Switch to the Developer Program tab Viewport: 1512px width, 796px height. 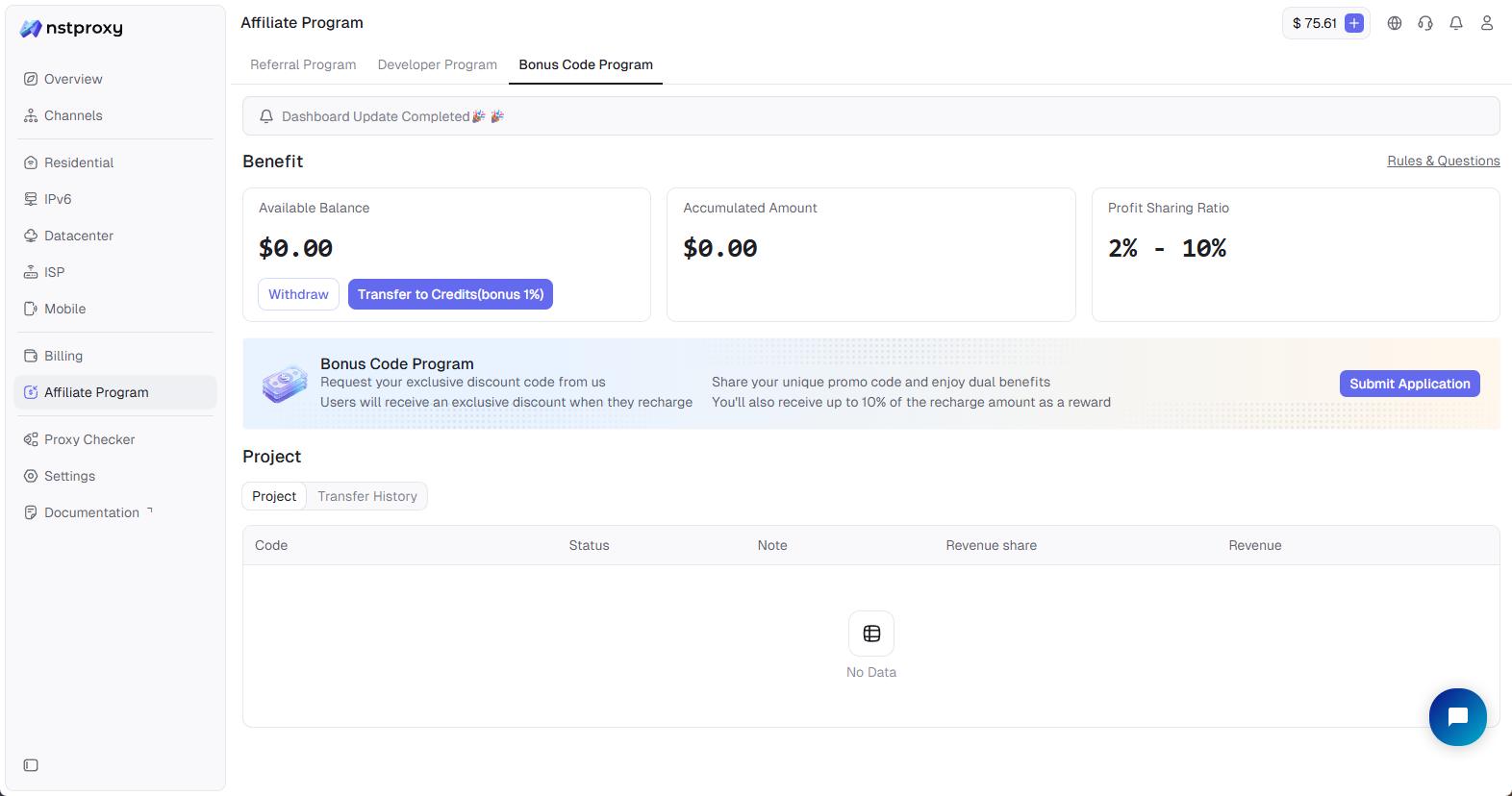[437, 64]
